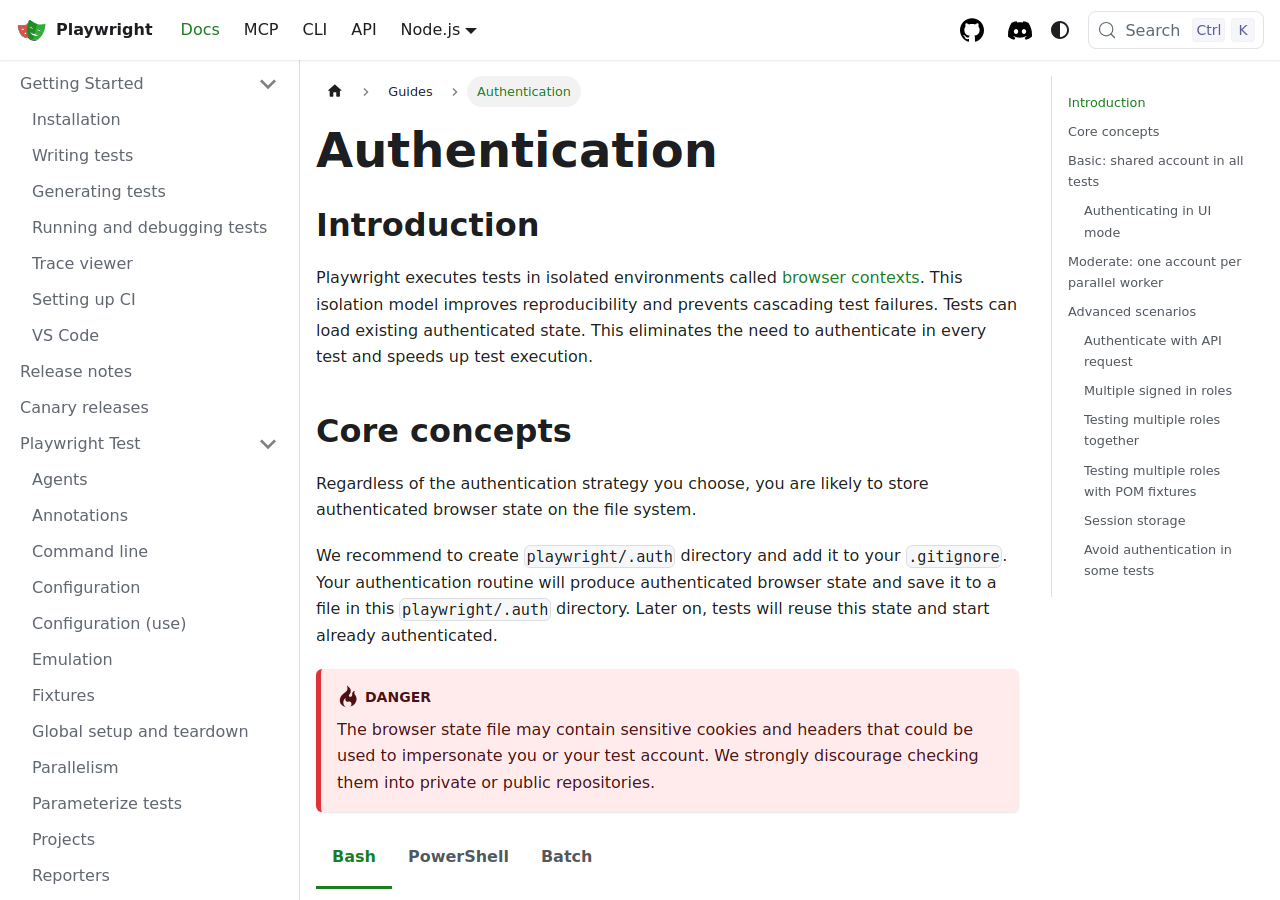Open Reporters in the sidebar

71,876
